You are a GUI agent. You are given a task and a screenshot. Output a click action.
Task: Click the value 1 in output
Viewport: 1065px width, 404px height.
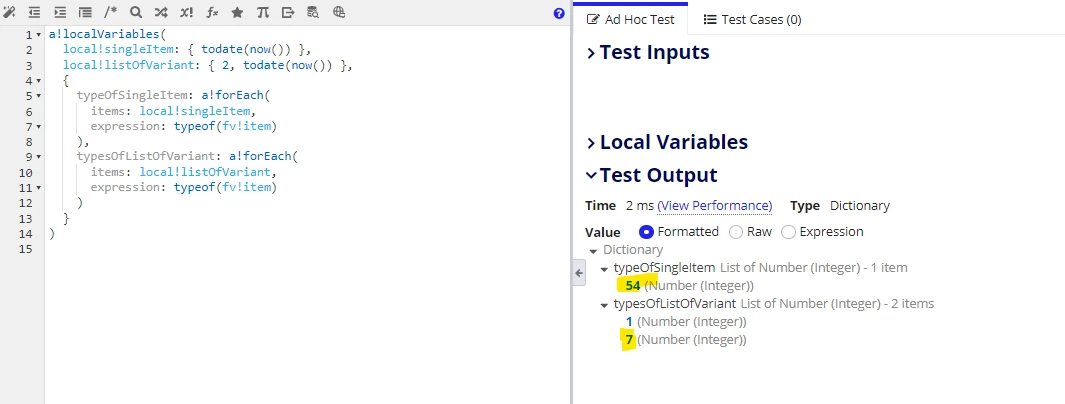tap(630, 321)
